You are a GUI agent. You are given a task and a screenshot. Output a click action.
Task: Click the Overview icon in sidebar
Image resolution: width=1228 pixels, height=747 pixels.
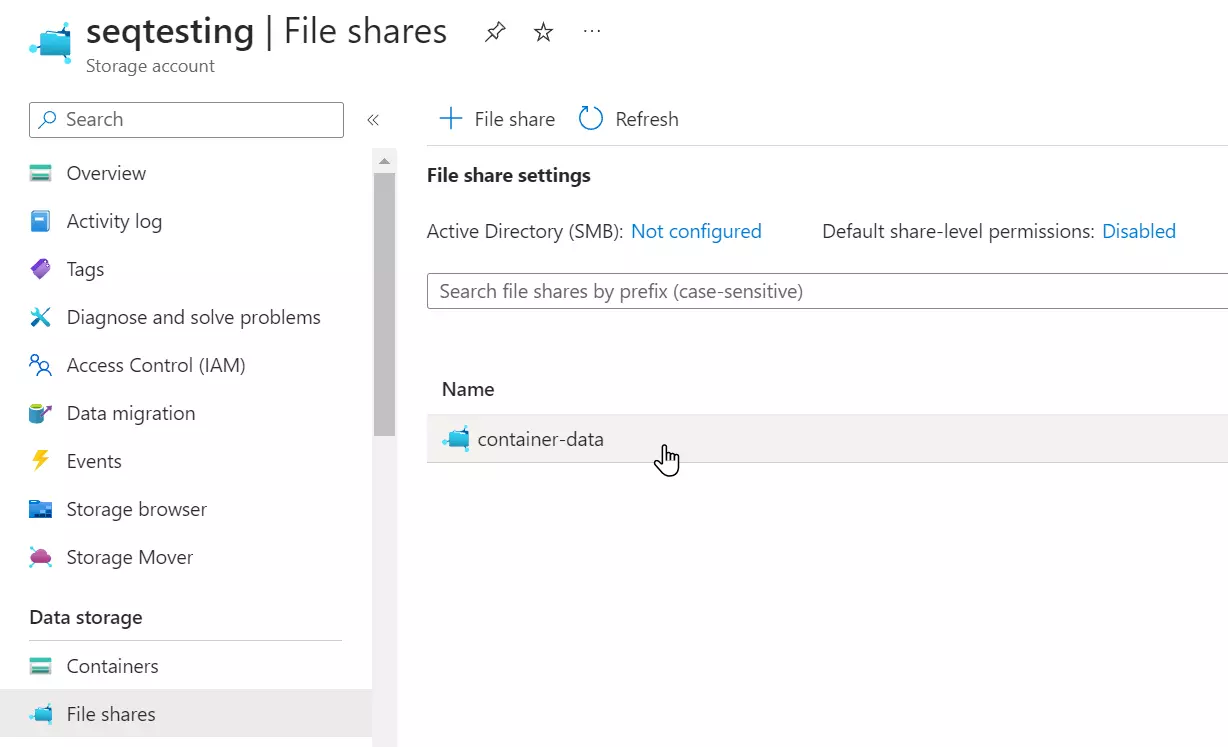click(40, 174)
